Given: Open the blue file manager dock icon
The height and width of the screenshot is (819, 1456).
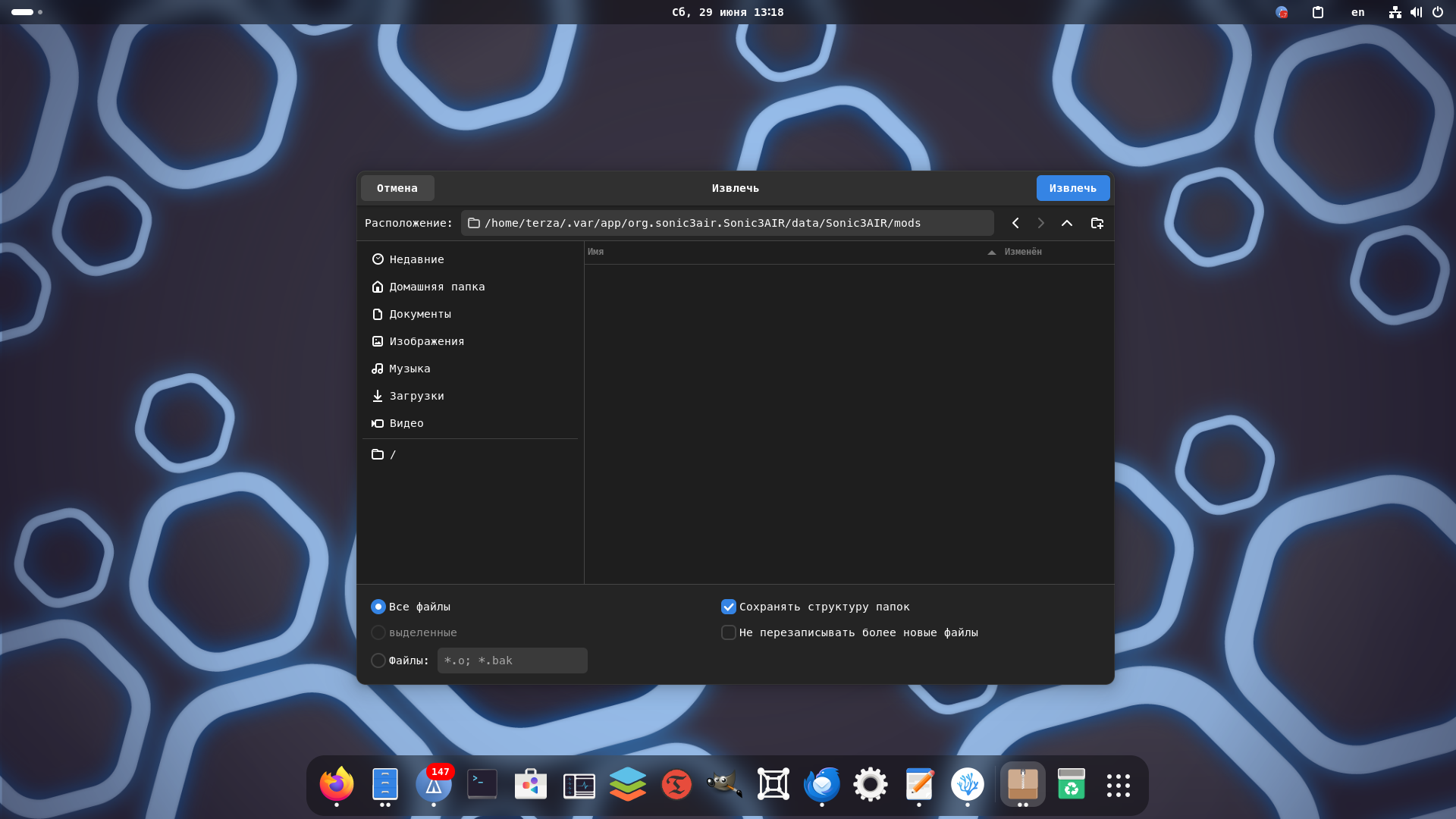Looking at the screenshot, I should point(385,784).
